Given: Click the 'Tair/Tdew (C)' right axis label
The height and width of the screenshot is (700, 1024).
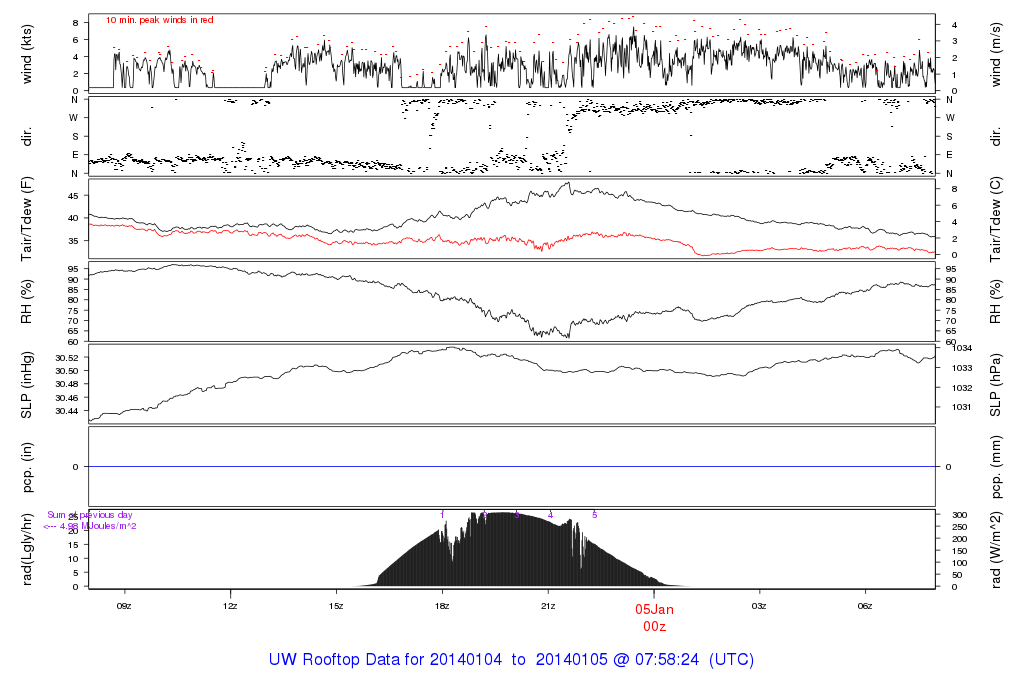Looking at the screenshot, I should [x=996, y=218].
